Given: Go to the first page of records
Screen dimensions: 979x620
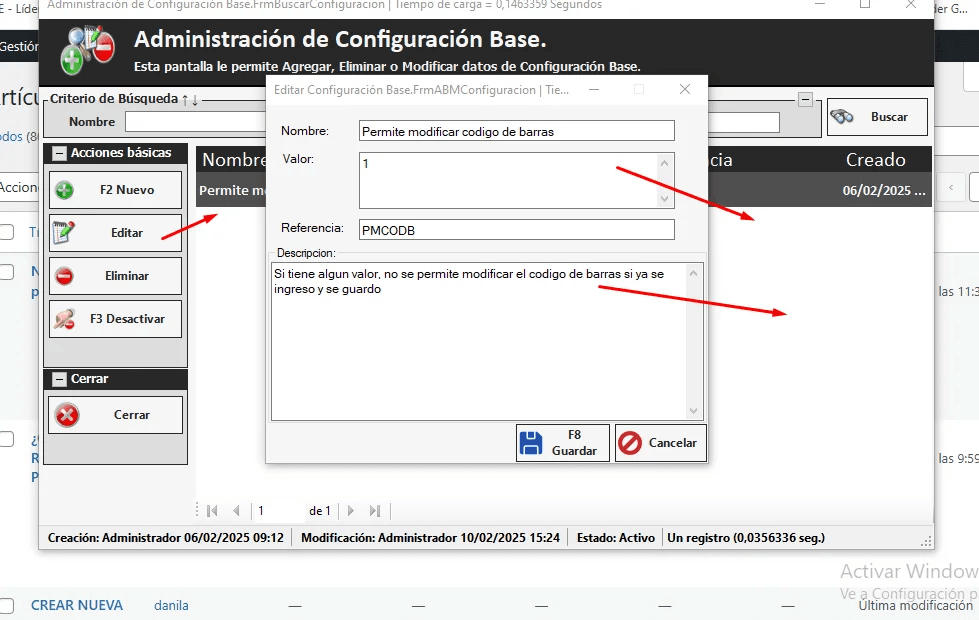Looking at the screenshot, I should (212, 511).
